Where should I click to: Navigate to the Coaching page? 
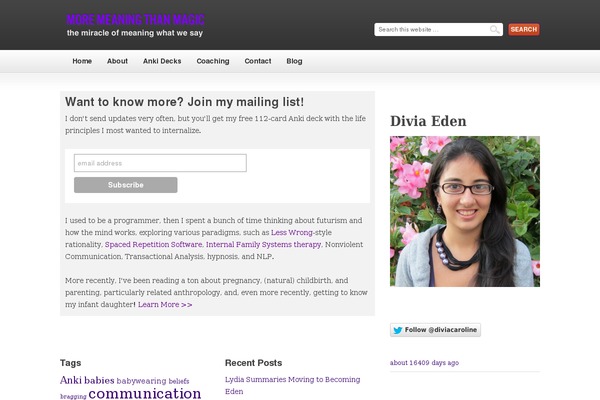point(213,61)
